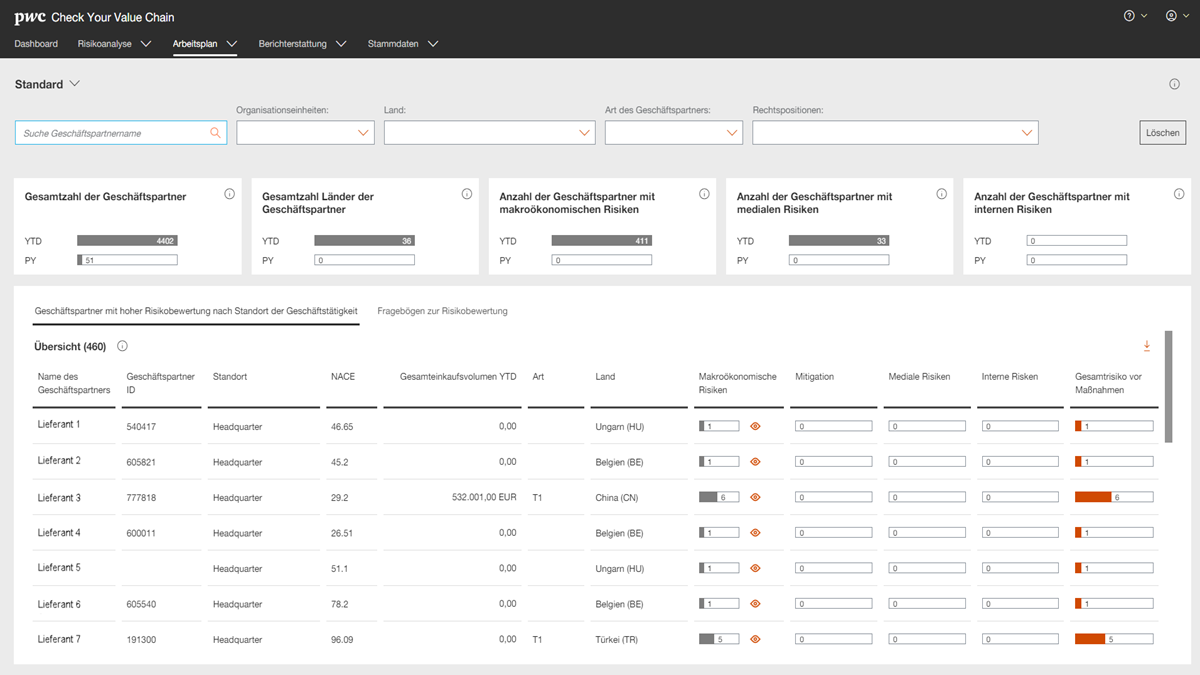The image size is (1200, 675).
Task: Open page info icon beside Löschen
Action: (x=1175, y=84)
